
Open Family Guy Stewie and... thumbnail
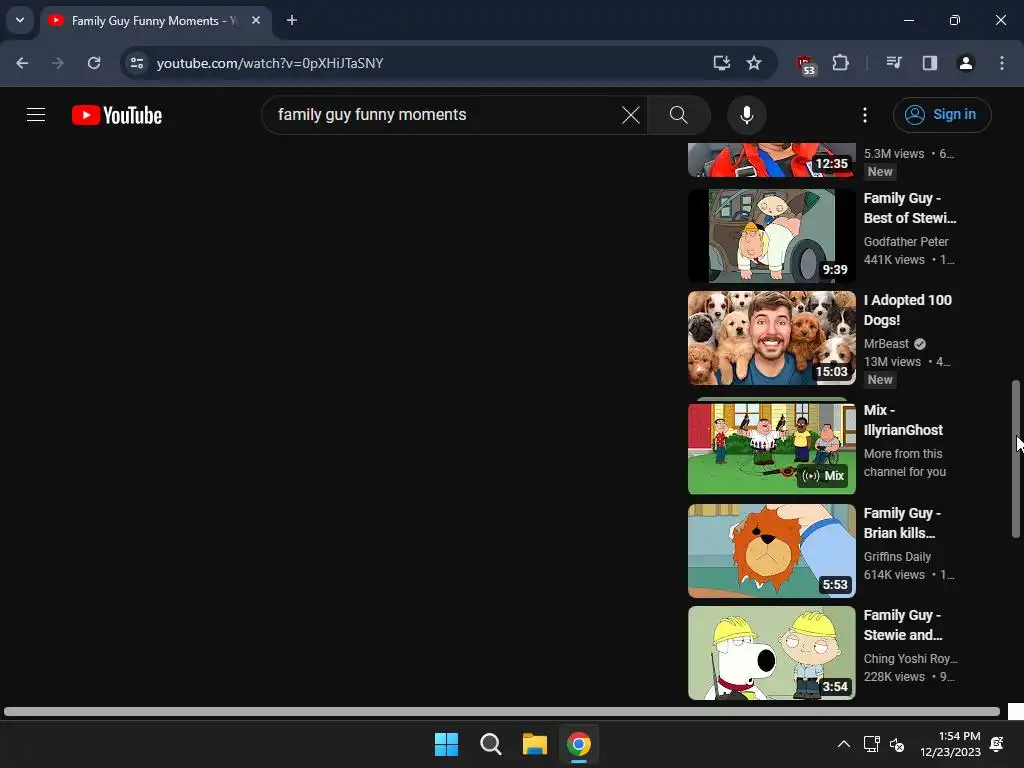click(x=771, y=653)
